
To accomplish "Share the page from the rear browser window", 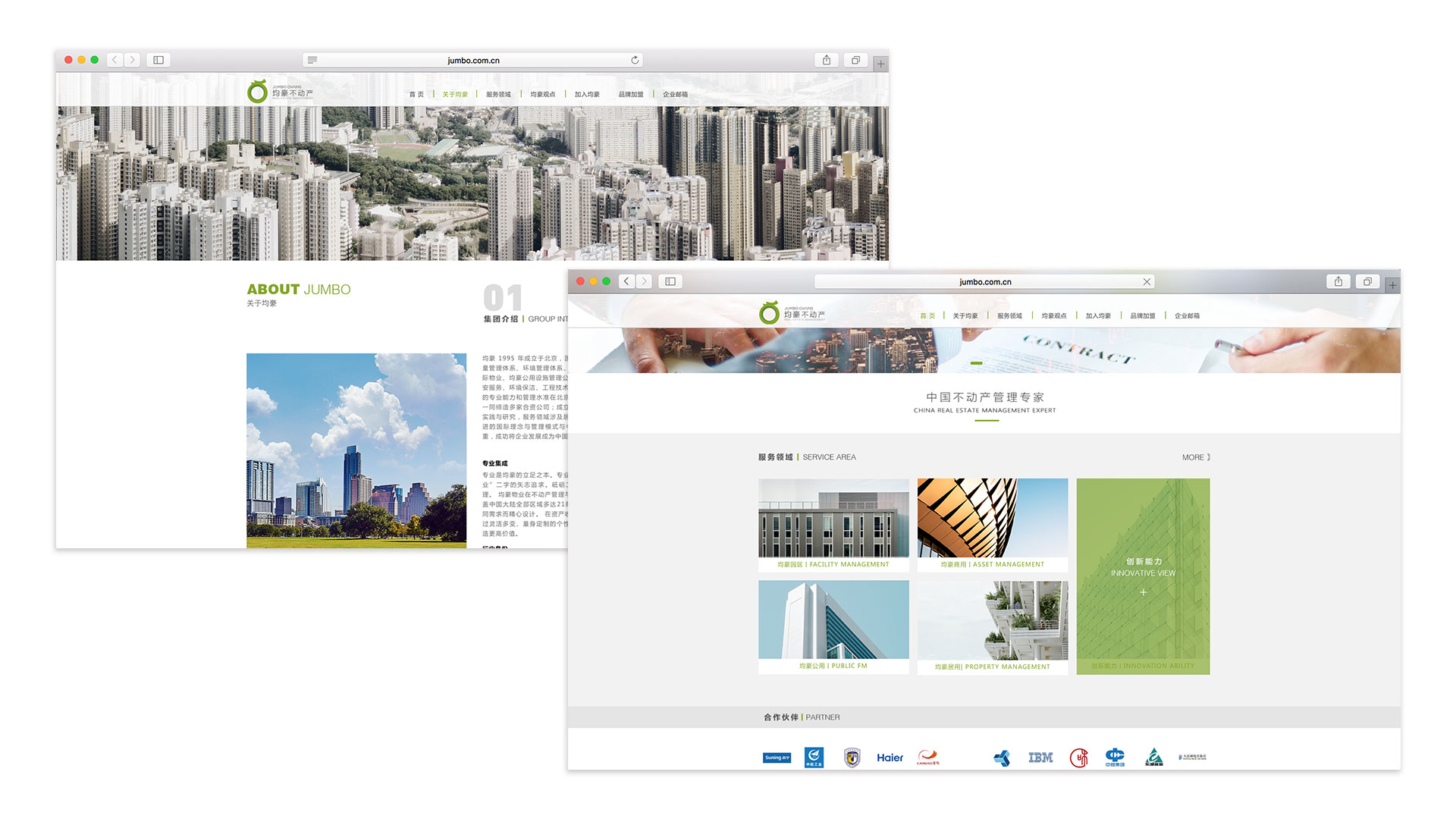I will [827, 60].
